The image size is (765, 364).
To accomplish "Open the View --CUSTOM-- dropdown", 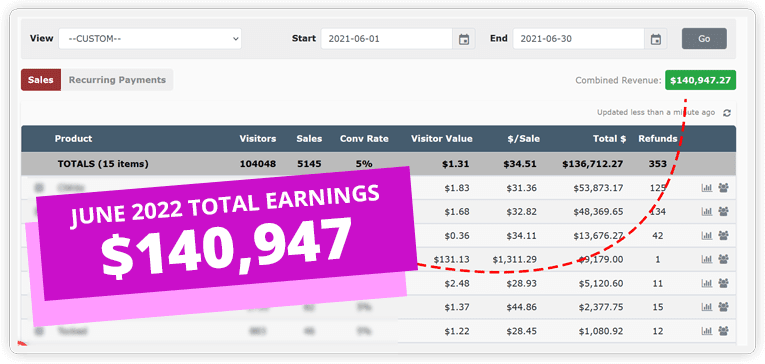I will pos(150,39).
